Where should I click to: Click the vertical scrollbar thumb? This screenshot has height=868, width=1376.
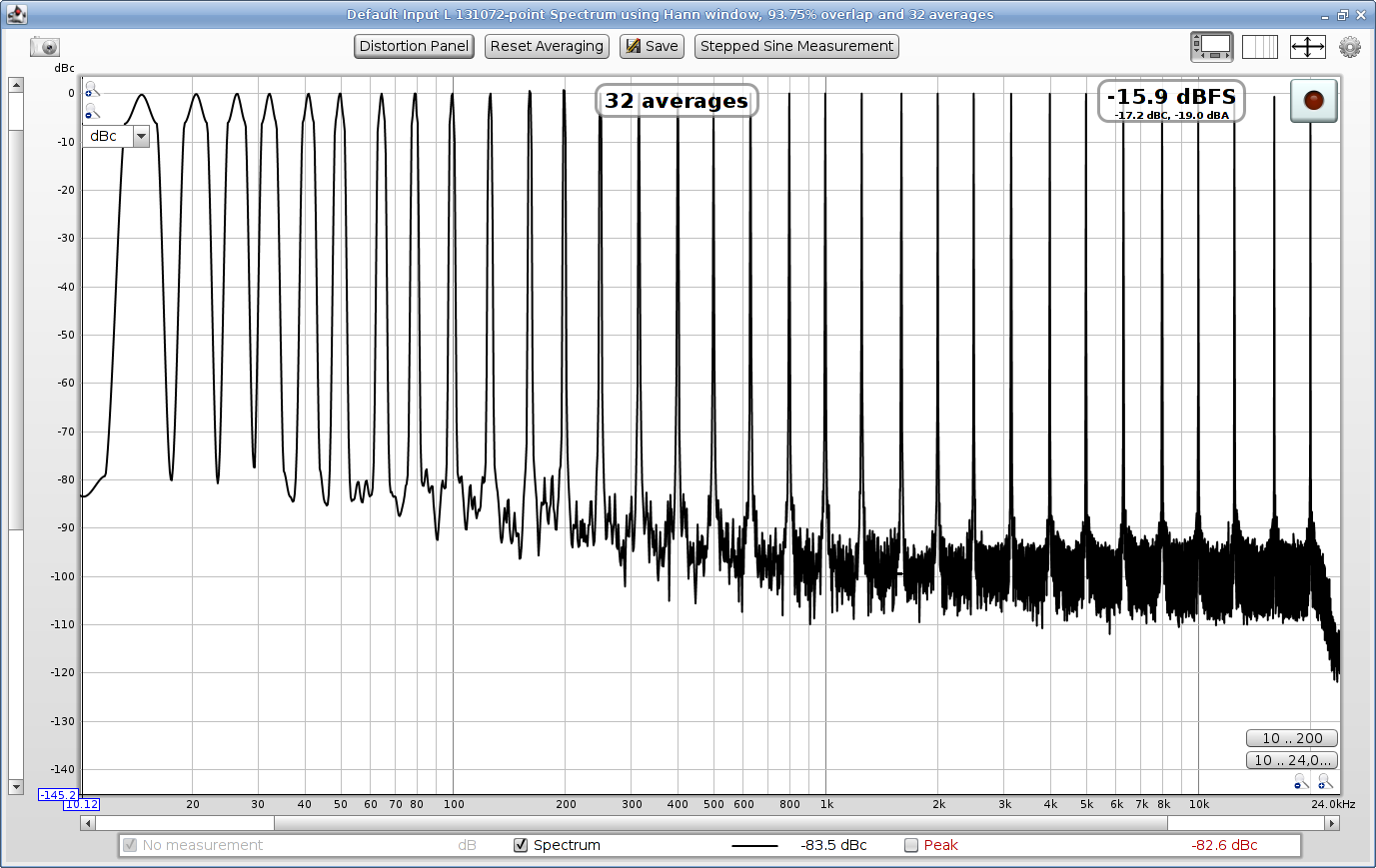coord(16,330)
